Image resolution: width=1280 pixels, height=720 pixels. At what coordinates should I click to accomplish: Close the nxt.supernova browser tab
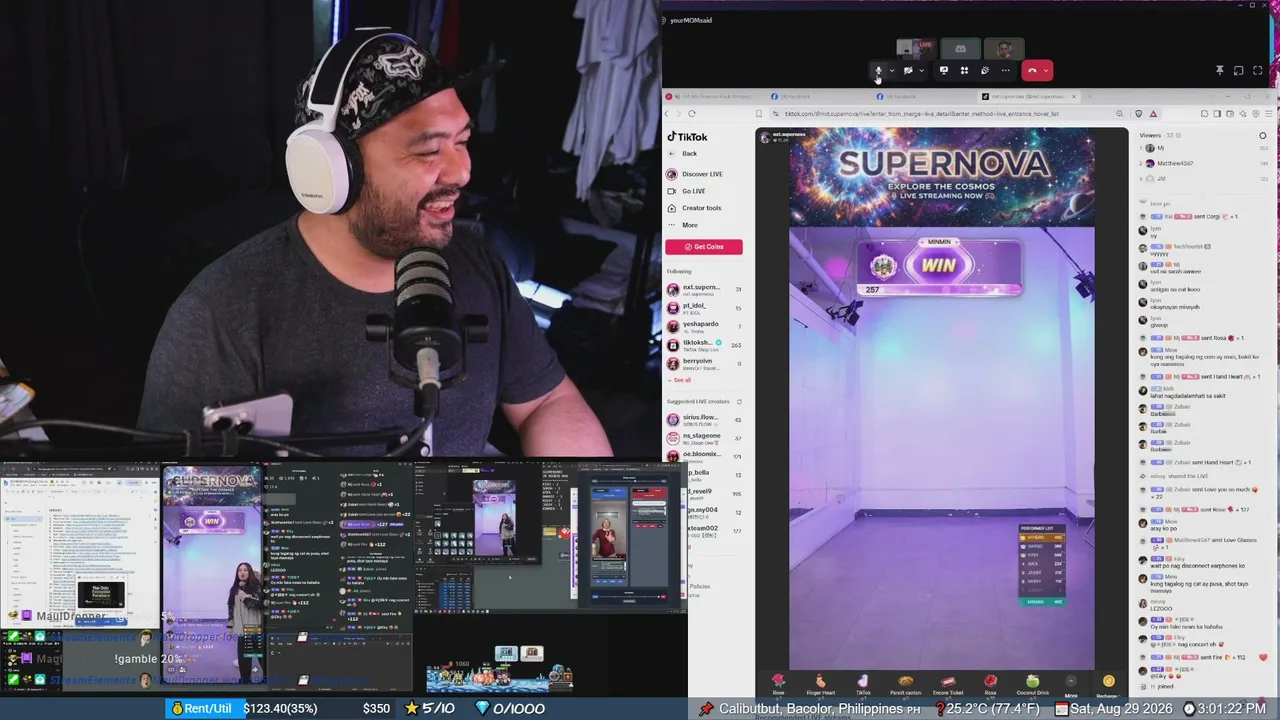1074,97
